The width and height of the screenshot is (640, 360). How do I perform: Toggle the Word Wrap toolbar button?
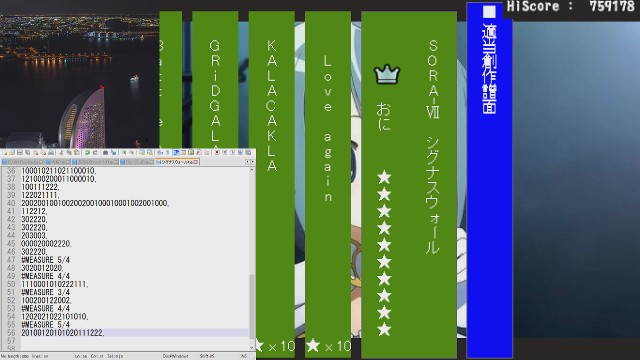(x=160, y=153)
